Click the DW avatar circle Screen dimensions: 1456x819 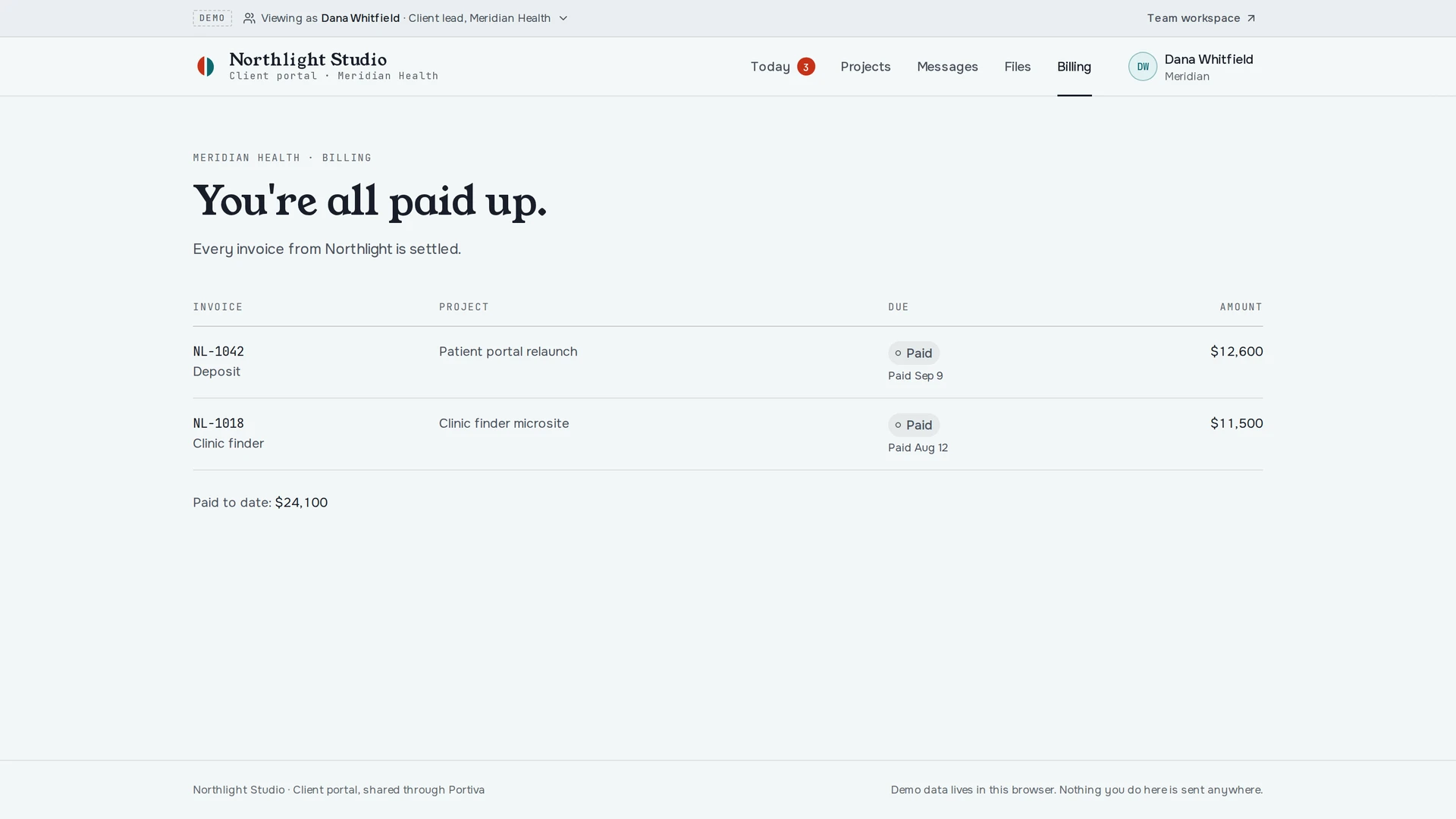[x=1142, y=67]
